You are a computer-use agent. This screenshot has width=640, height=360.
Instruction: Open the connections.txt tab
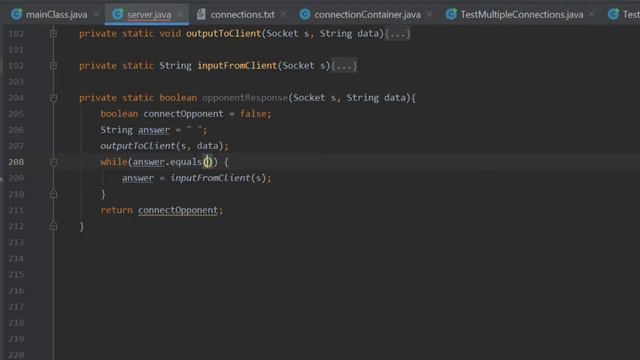click(242, 15)
